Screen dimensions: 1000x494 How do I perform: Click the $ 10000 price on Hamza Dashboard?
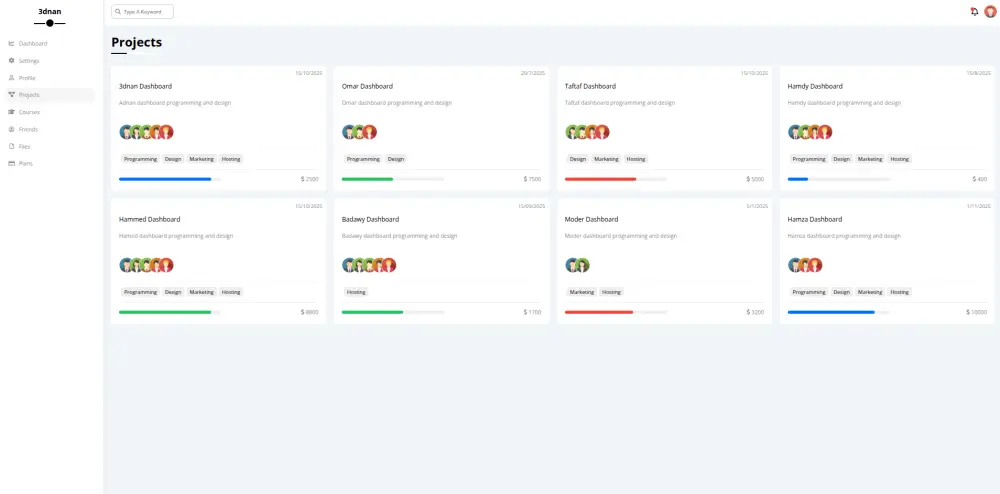[976, 312]
